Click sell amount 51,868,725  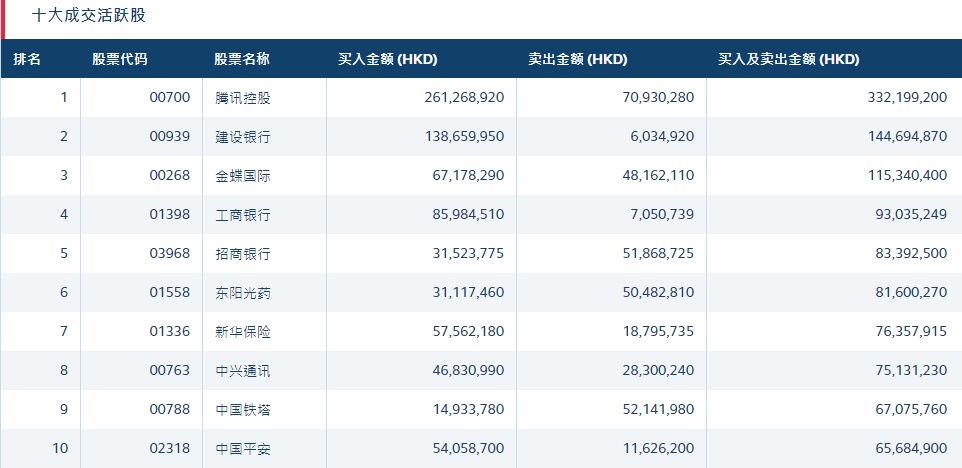click(x=658, y=253)
